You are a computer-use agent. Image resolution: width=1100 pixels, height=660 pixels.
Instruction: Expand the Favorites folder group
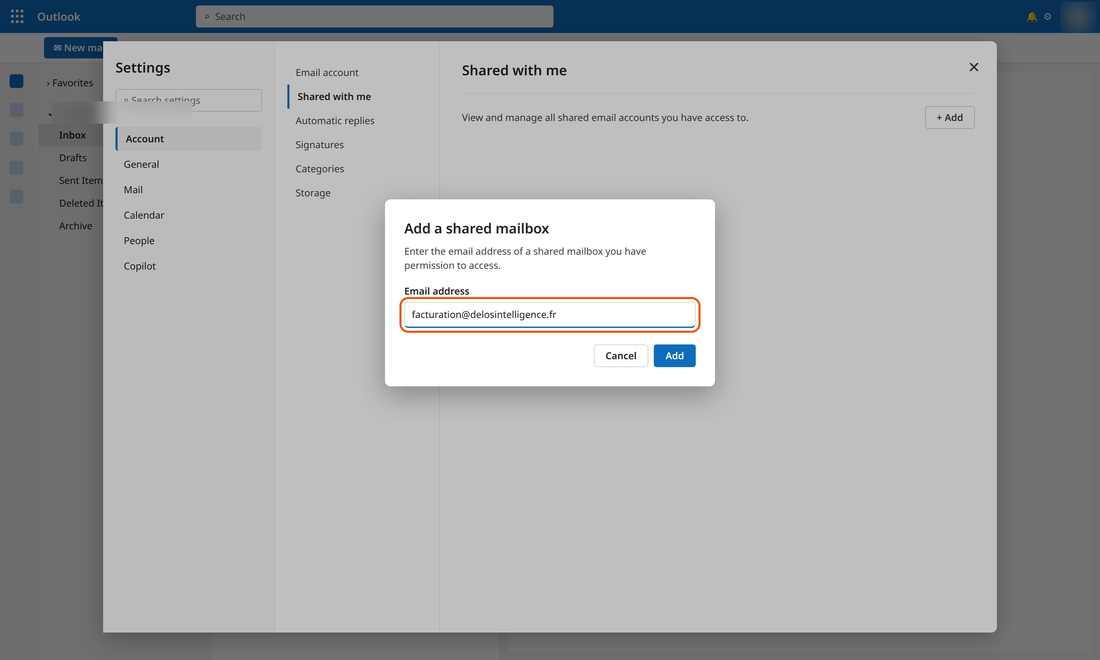(70, 83)
